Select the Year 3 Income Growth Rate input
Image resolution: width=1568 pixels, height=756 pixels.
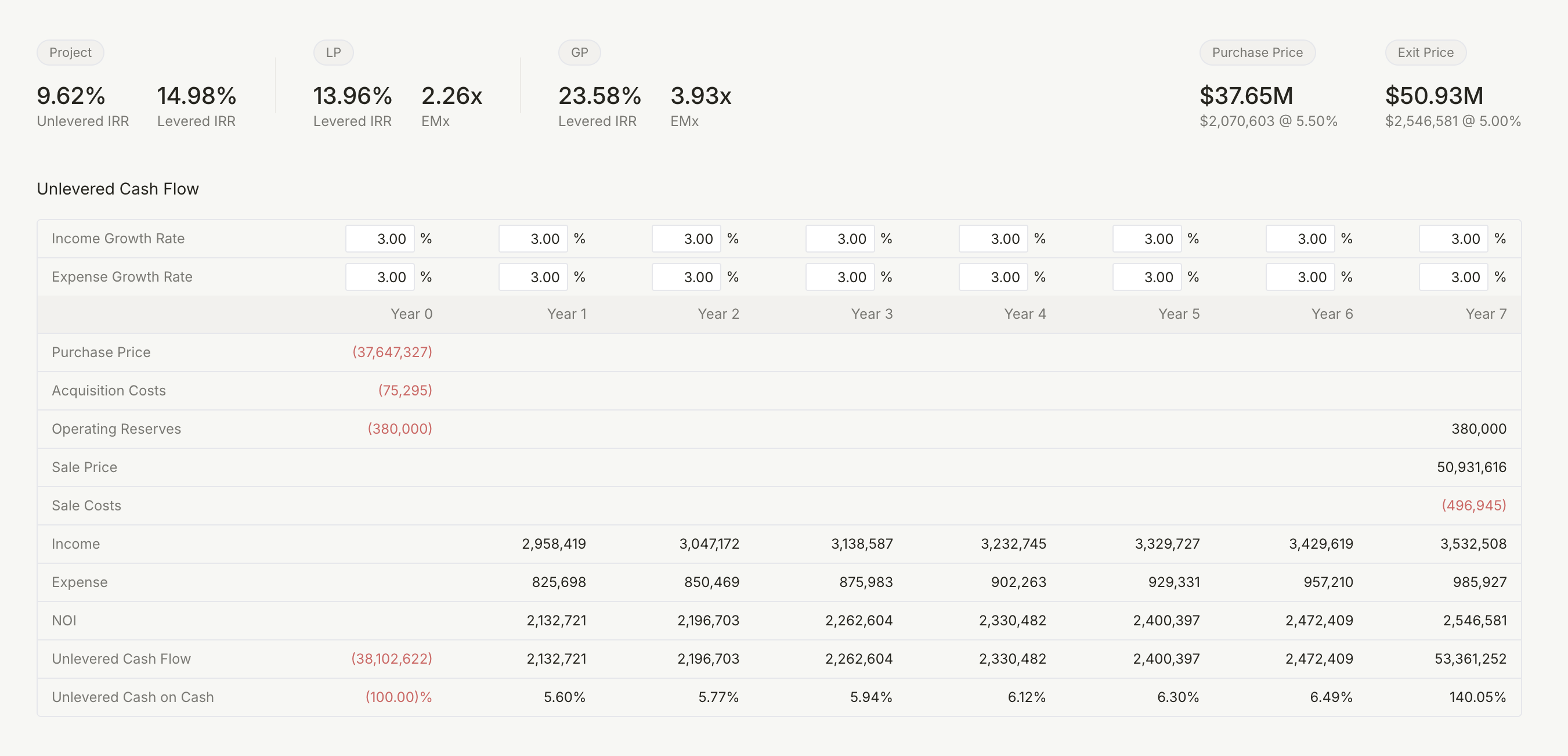coord(840,238)
